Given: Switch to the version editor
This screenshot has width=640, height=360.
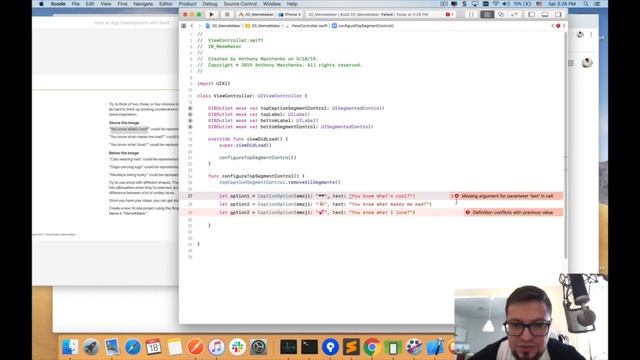Looking at the screenshot, I should (514, 14).
